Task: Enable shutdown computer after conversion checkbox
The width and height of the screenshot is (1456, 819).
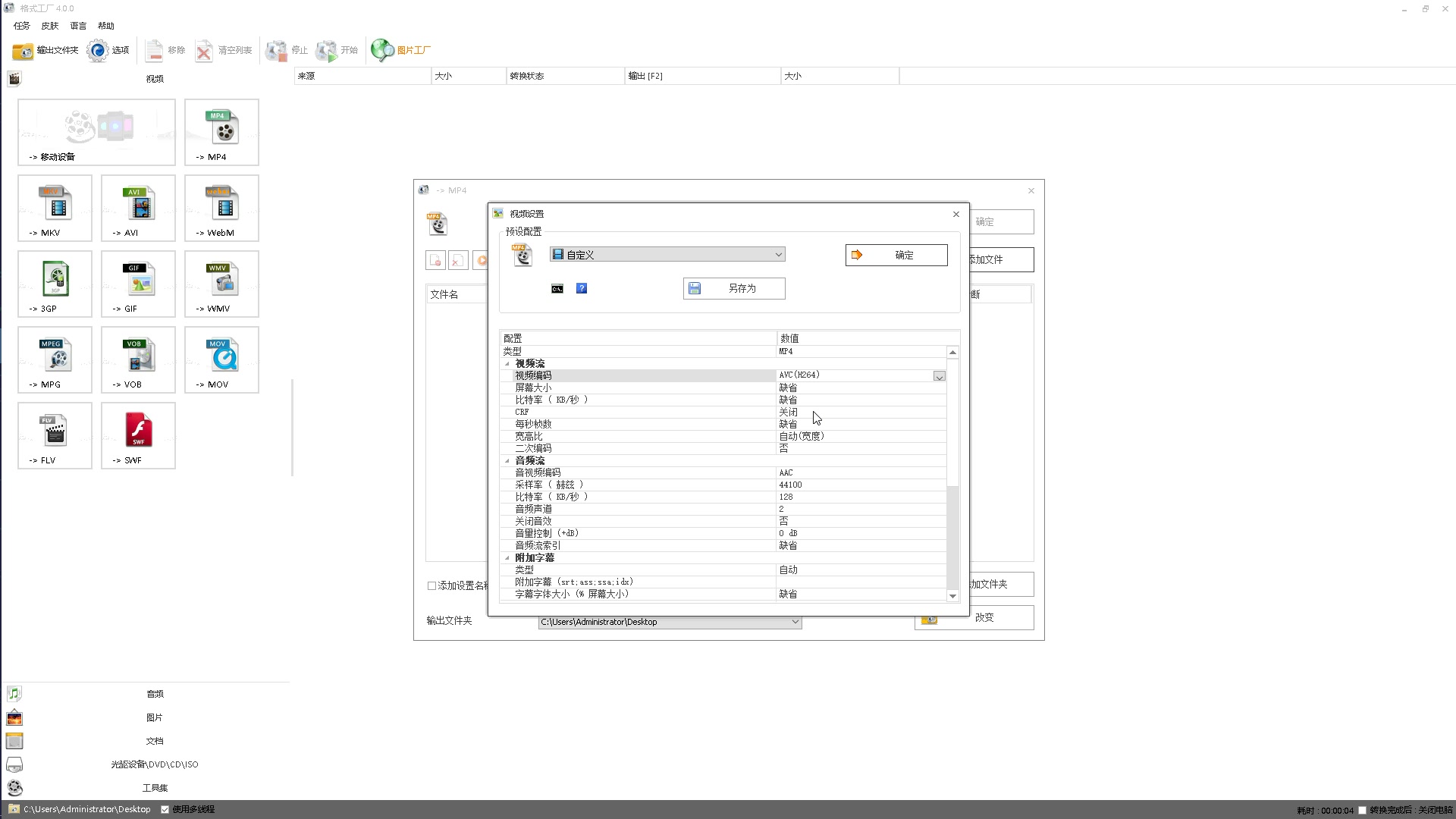Action: pos(1363,811)
